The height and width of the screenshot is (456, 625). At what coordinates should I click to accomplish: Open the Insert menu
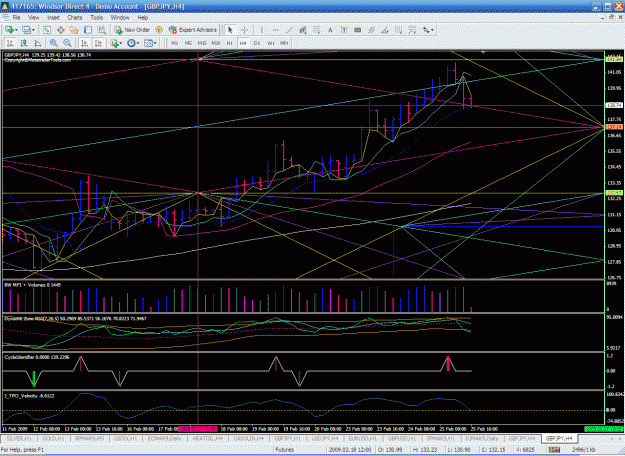(x=53, y=18)
